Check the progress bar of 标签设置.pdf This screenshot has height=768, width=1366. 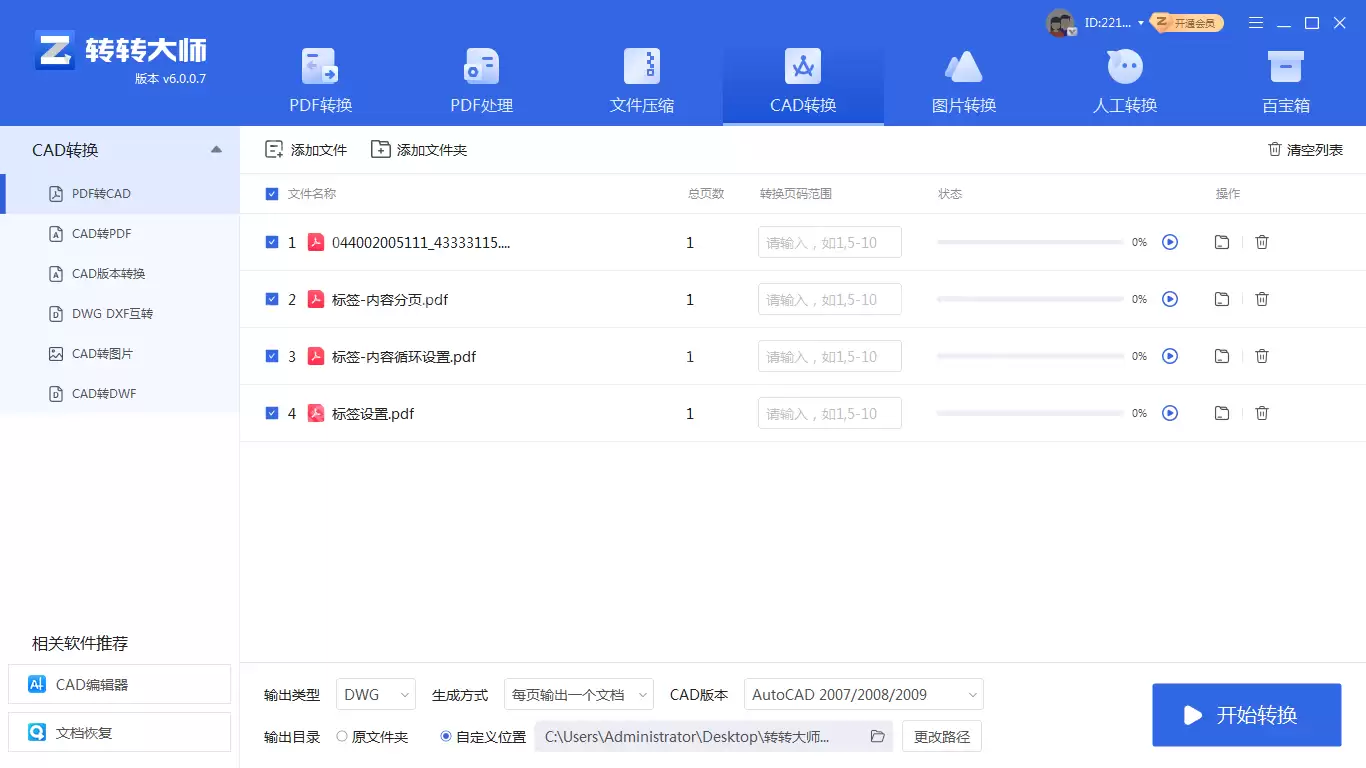click(x=1030, y=413)
